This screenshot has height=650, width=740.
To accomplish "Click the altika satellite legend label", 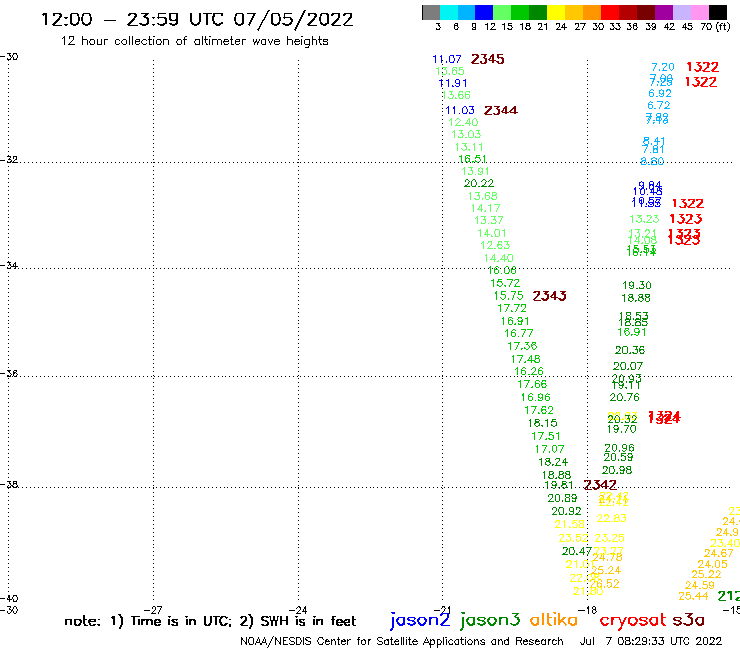I will pos(554,619).
